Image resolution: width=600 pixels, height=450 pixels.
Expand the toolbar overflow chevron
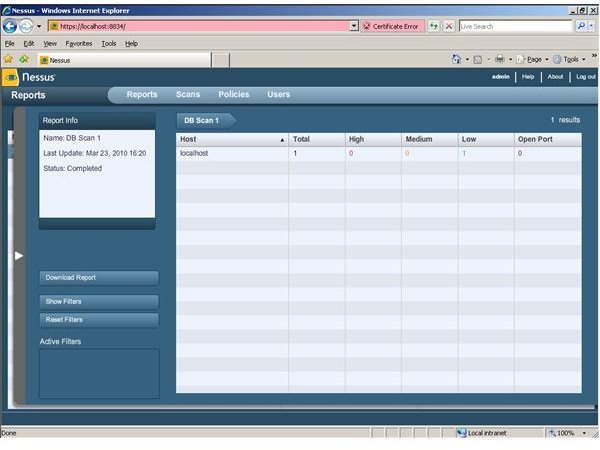(594, 56)
